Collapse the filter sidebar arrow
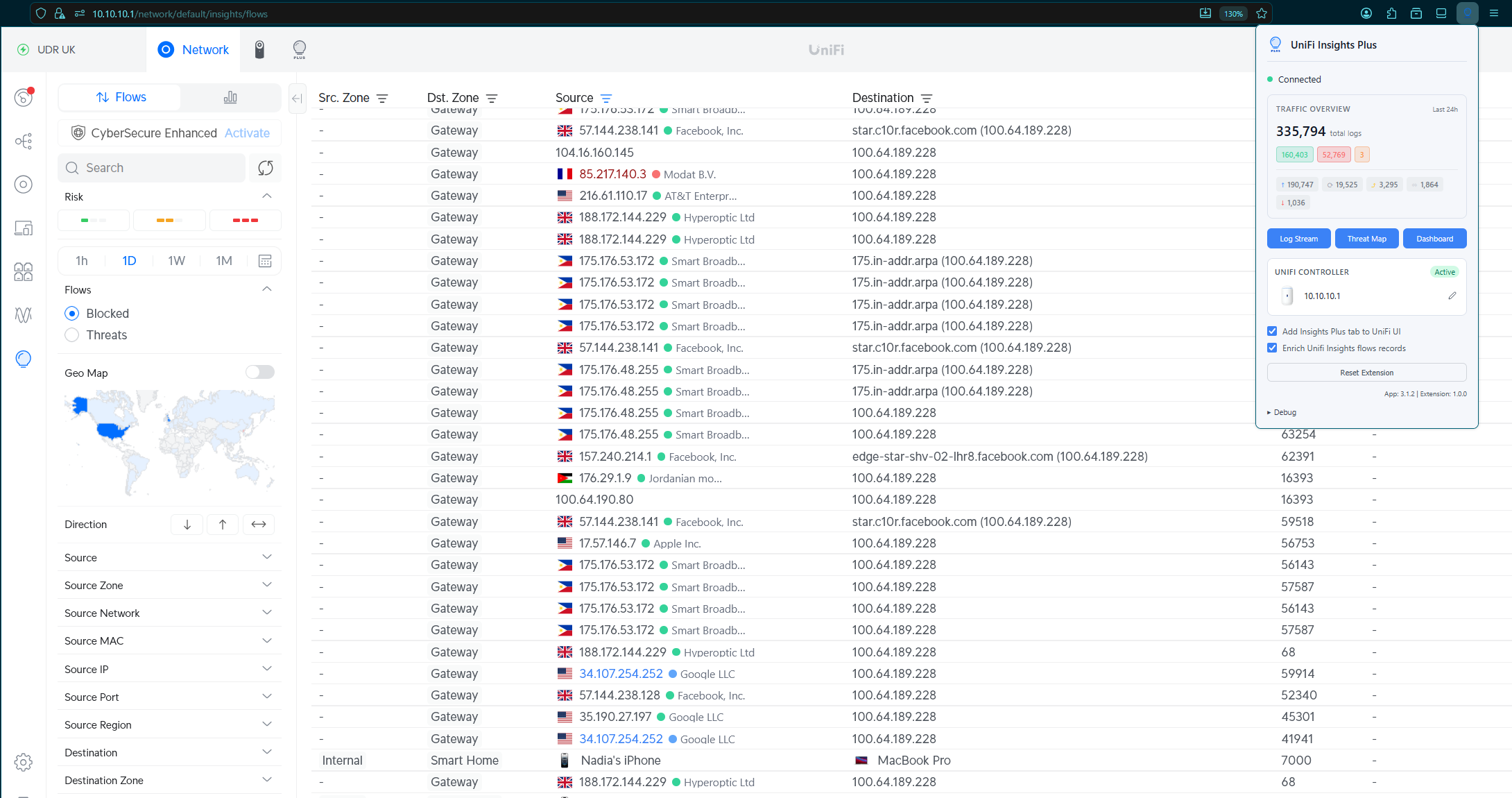 (297, 99)
